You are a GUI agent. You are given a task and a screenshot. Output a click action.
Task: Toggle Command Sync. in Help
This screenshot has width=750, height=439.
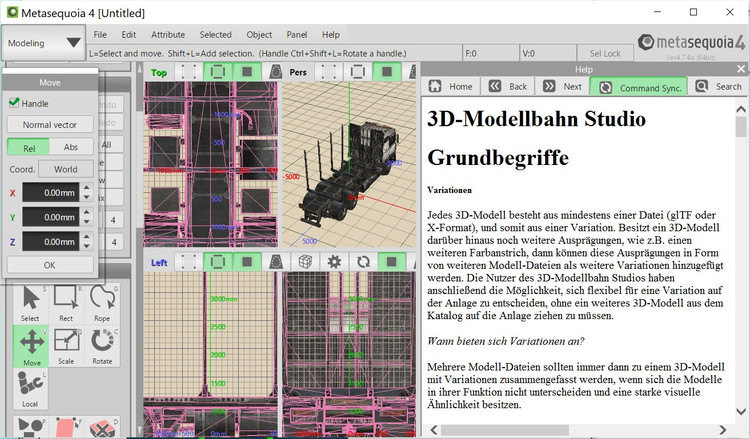tap(639, 88)
